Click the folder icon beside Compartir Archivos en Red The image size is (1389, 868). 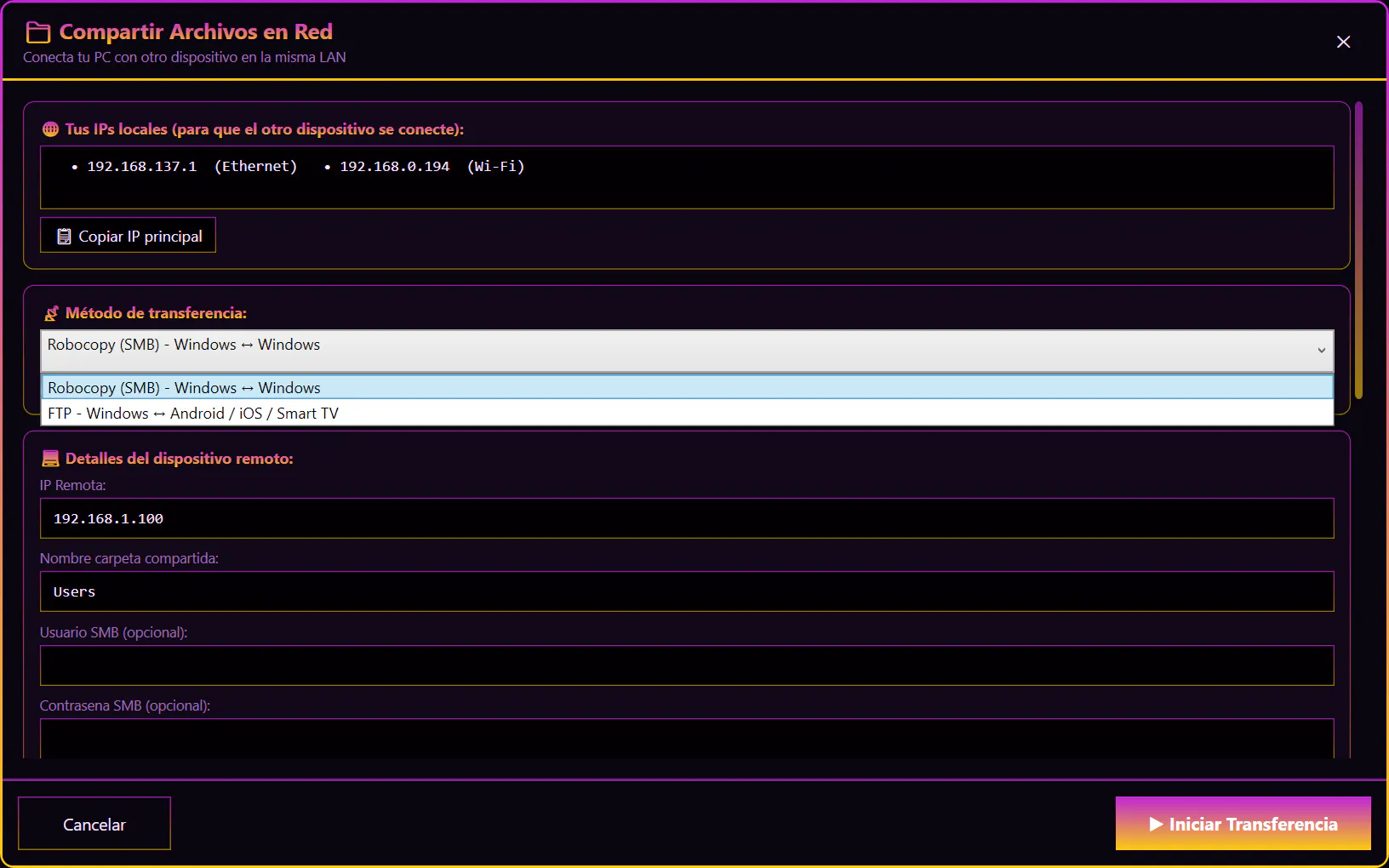click(38, 32)
